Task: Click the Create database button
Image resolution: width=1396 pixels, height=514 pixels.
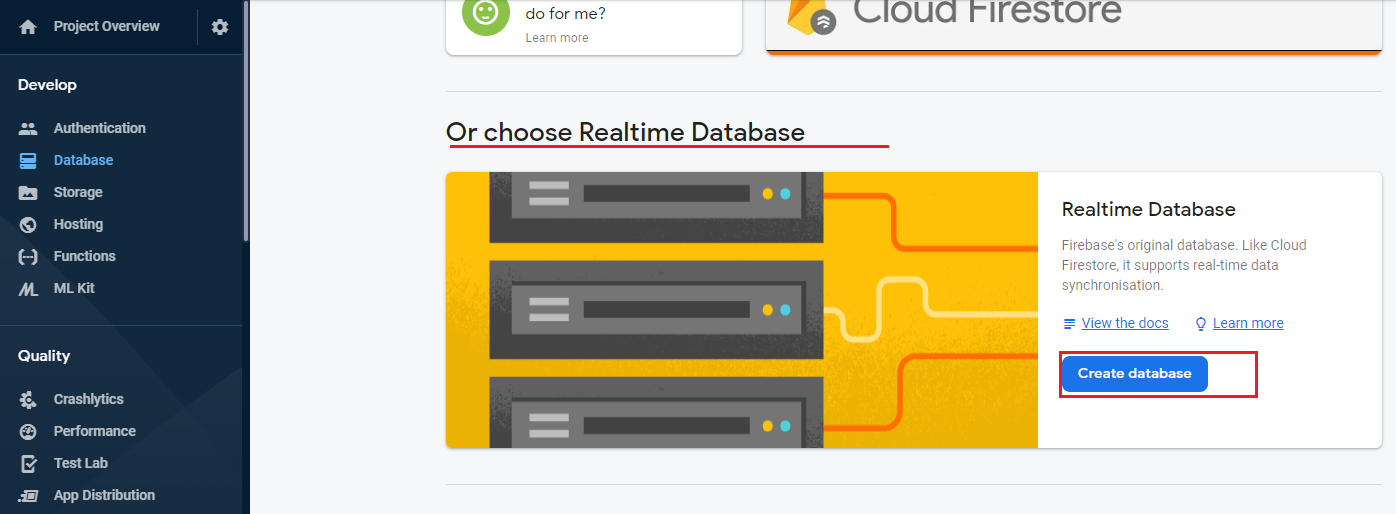Action: coord(1134,374)
